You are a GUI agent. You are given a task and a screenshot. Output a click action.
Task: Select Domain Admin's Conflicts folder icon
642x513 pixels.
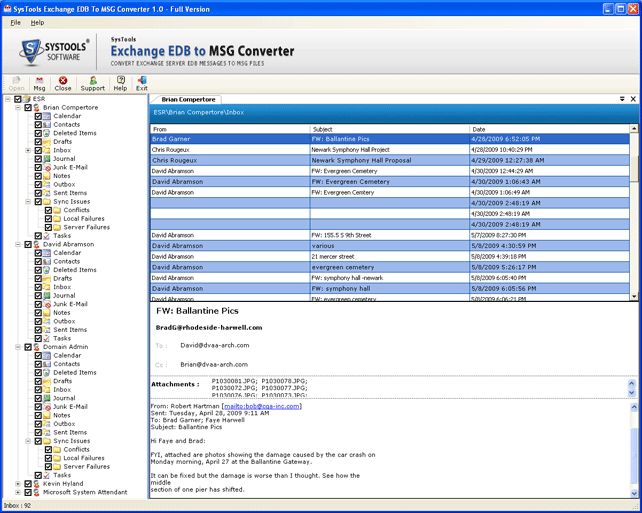(x=58, y=449)
